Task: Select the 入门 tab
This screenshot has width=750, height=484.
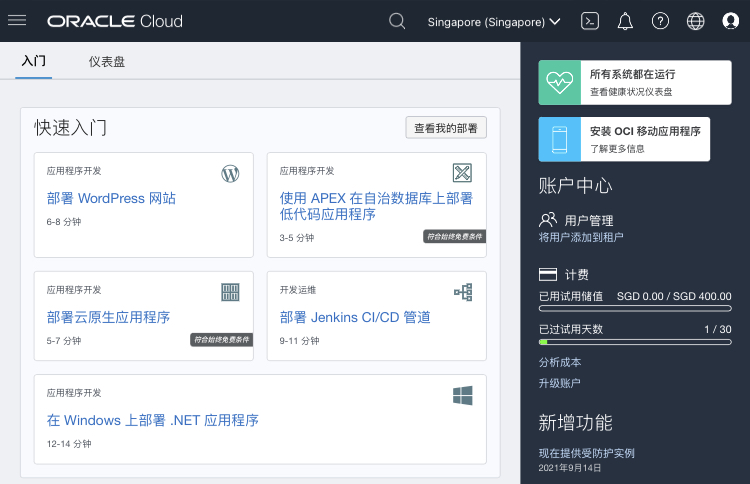Action: pyautogui.click(x=34, y=62)
